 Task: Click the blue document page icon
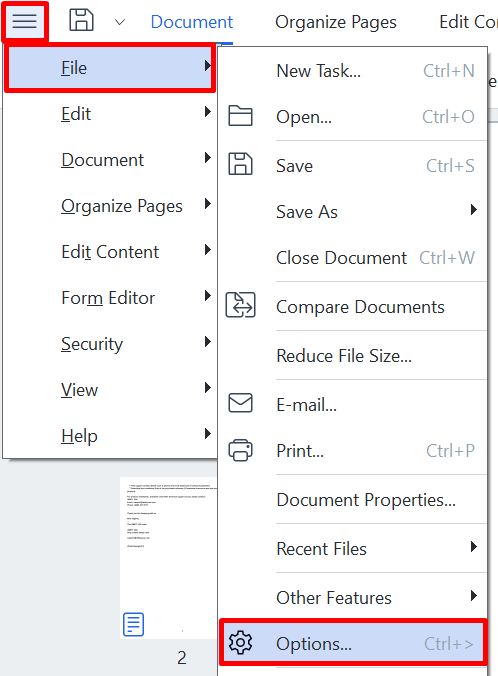(x=134, y=624)
